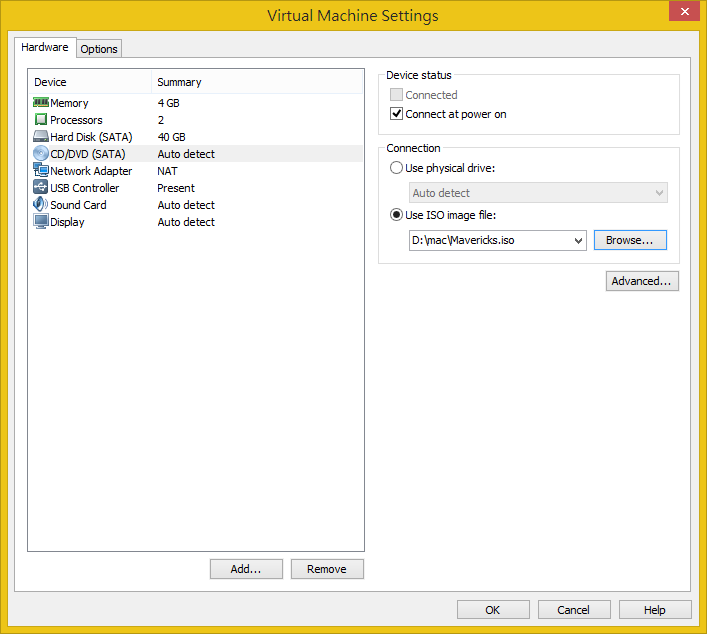Select the Use ISO image file option
707x634 pixels.
tap(396, 215)
